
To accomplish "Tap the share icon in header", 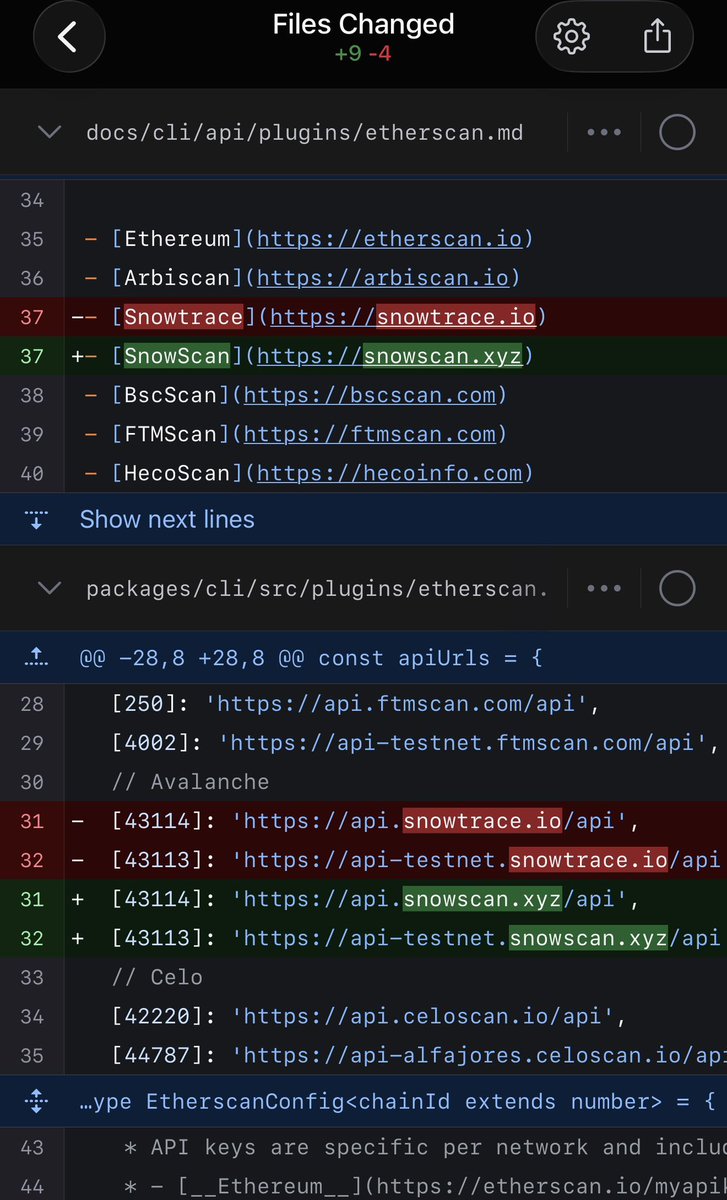I will click(657, 37).
